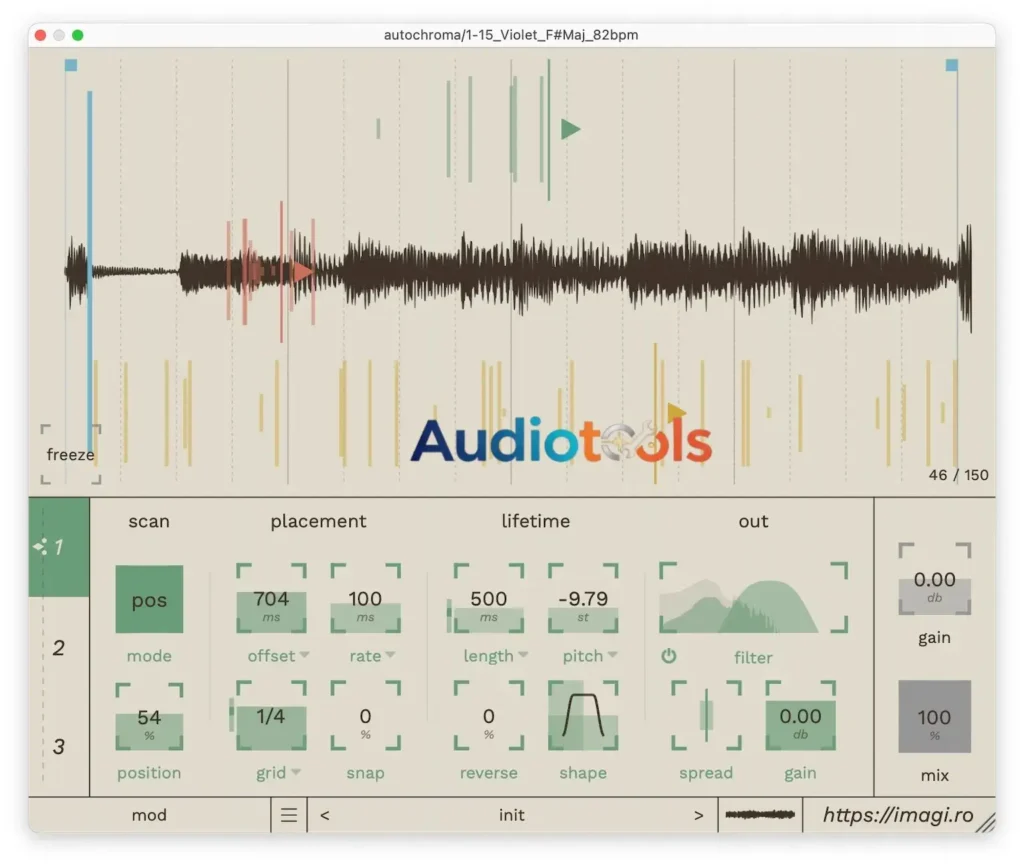Click the spread control

click(706, 716)
